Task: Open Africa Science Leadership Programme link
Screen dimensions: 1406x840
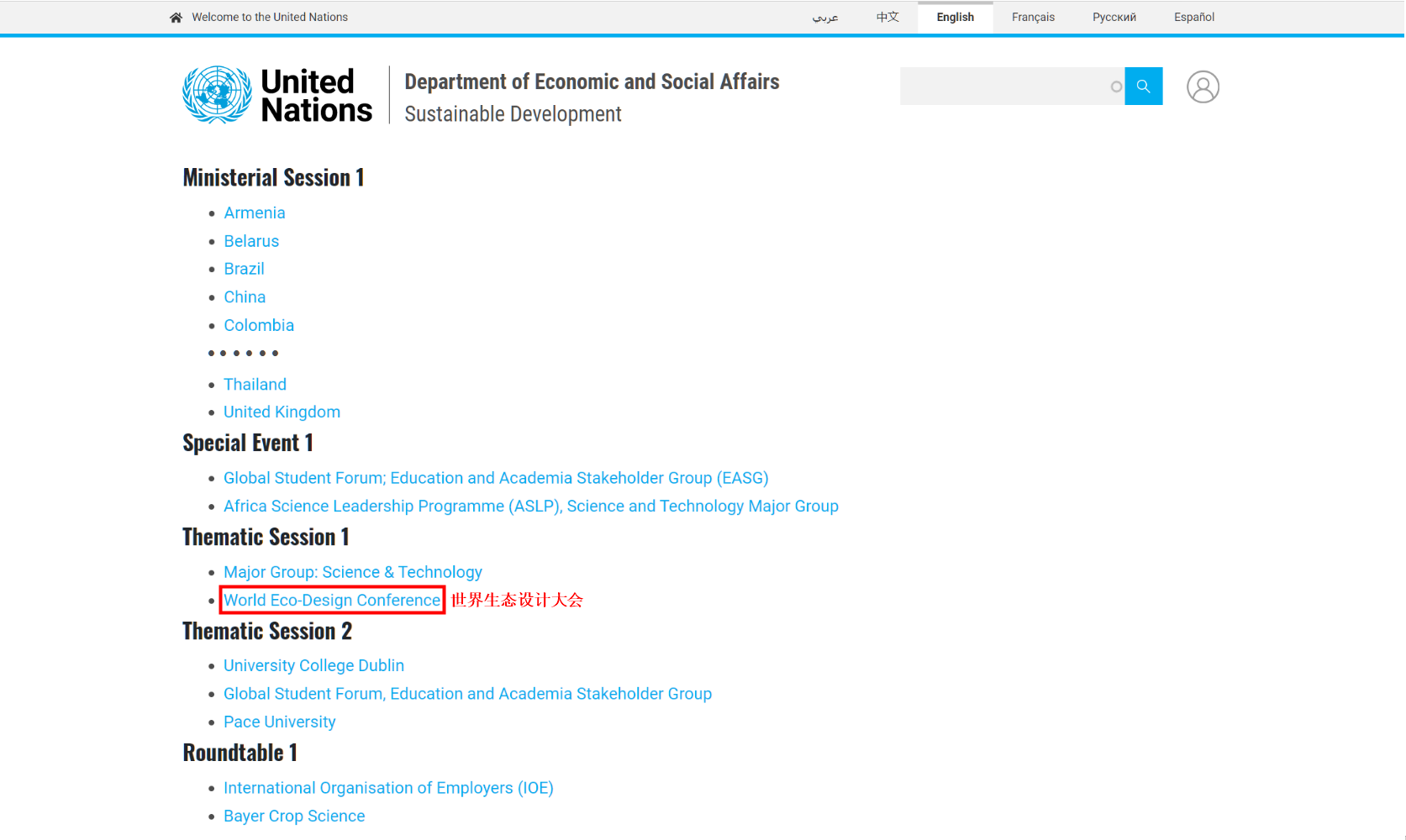Action: click(x=530, y=507)
